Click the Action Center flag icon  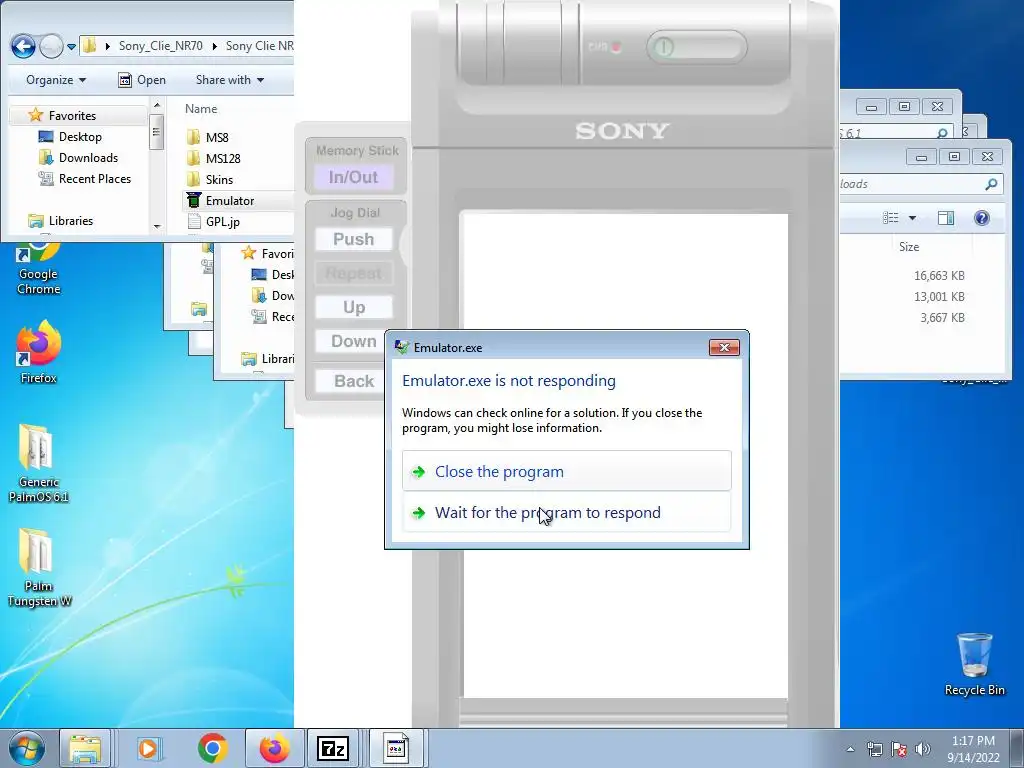(899, 749)
